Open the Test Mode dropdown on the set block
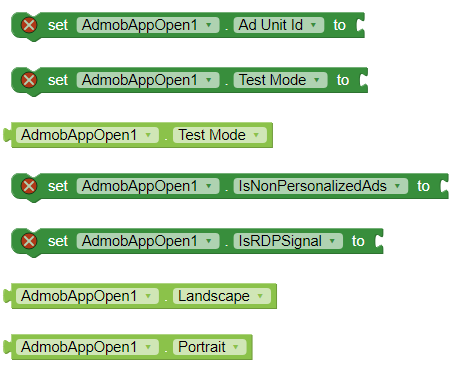465x370 pixels. click(280, 80)
